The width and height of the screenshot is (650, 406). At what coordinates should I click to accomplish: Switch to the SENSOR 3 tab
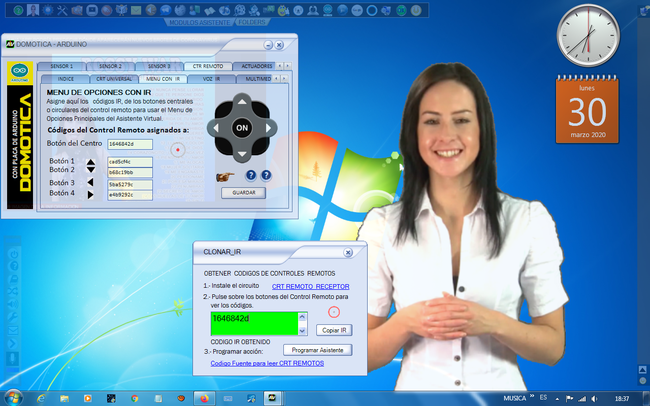pos(159,66)
